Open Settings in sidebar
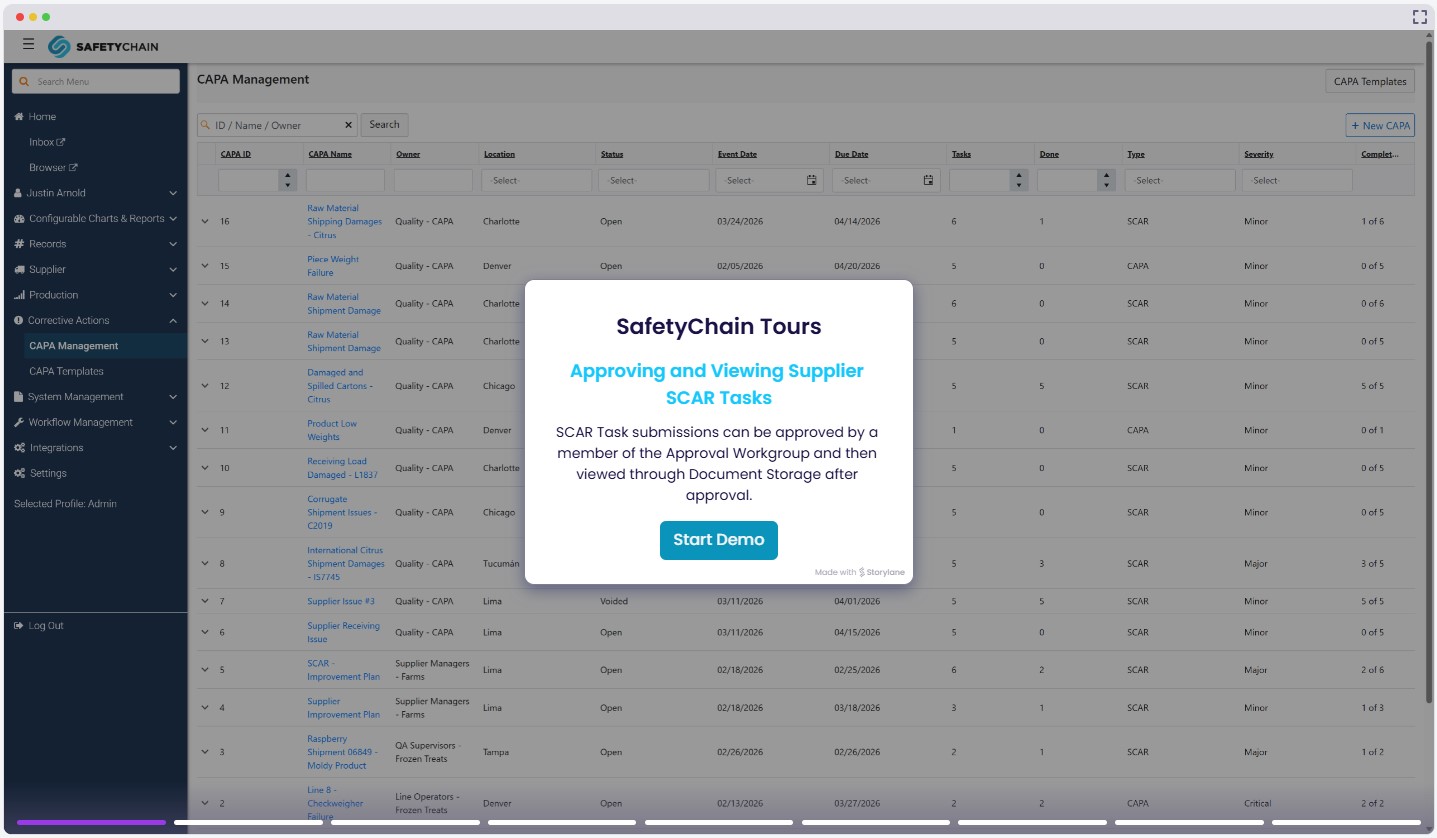 click(x=41, y=473)
